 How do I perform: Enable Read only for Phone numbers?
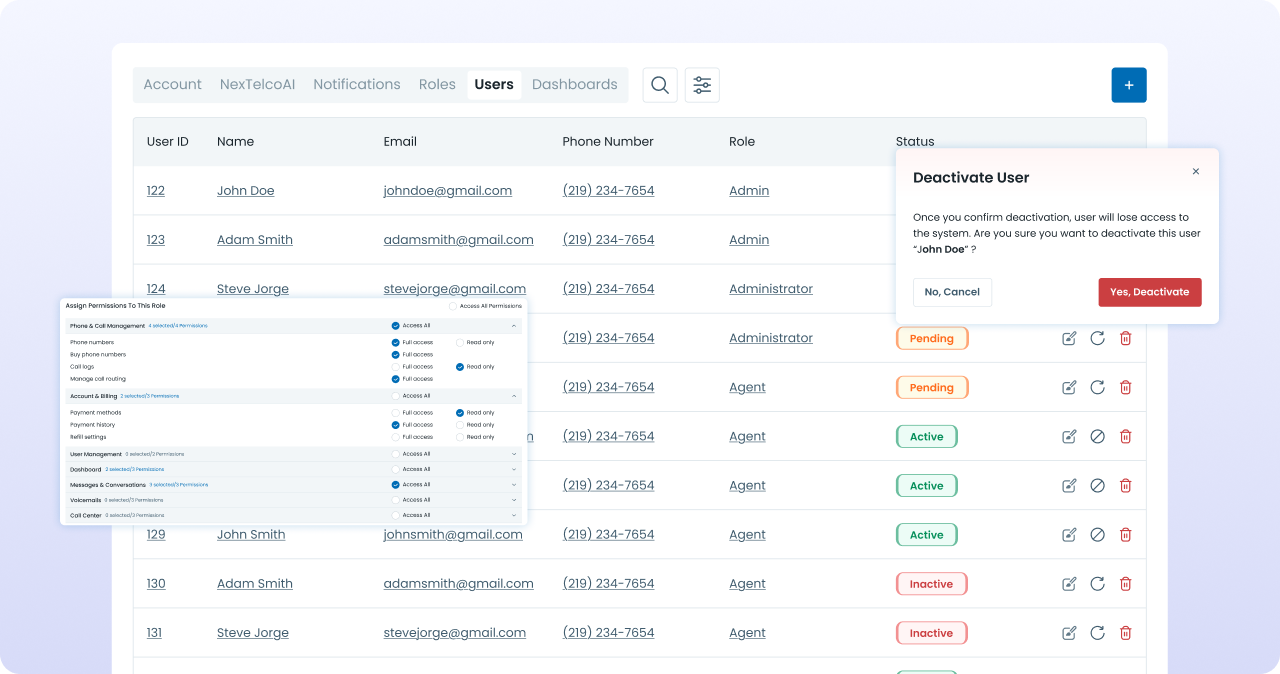point(460,342)
